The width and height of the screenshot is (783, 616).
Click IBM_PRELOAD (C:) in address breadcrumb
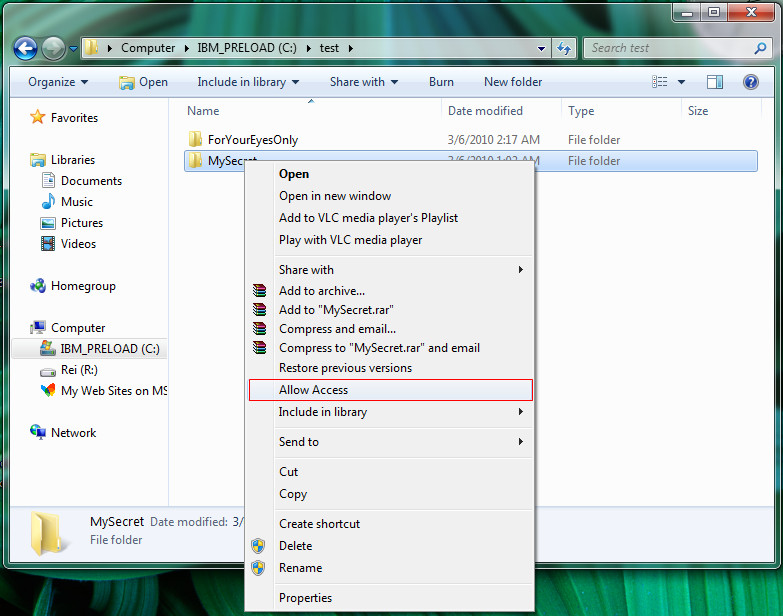coord(247,48)
